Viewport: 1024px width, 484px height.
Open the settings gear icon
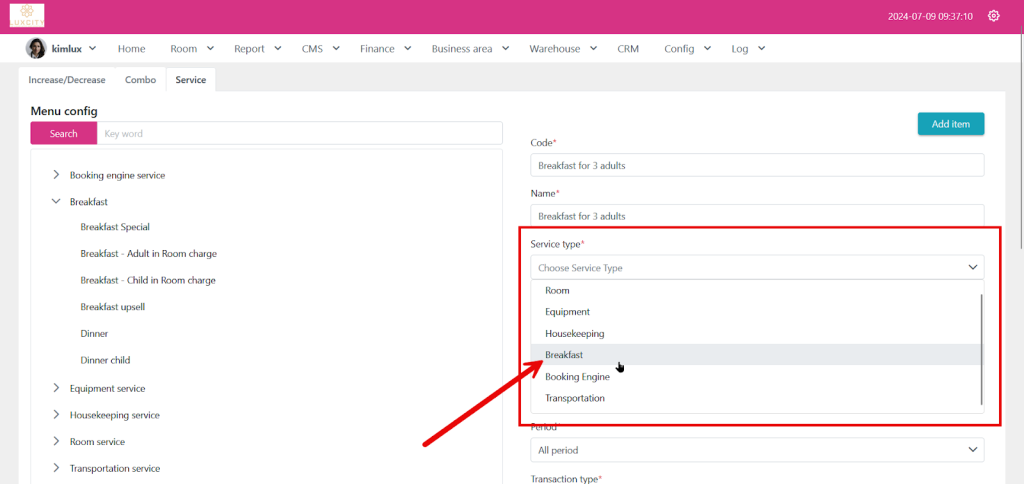pos(993,16)
